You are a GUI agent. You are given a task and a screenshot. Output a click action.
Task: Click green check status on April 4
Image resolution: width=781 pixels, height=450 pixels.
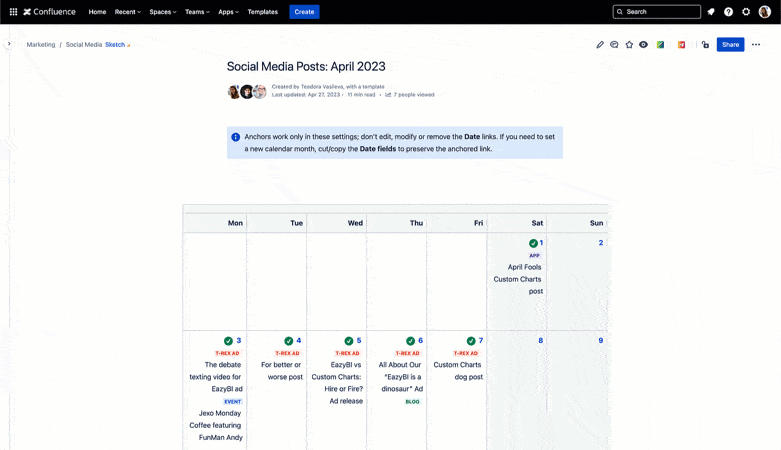[x=288, y=341]
